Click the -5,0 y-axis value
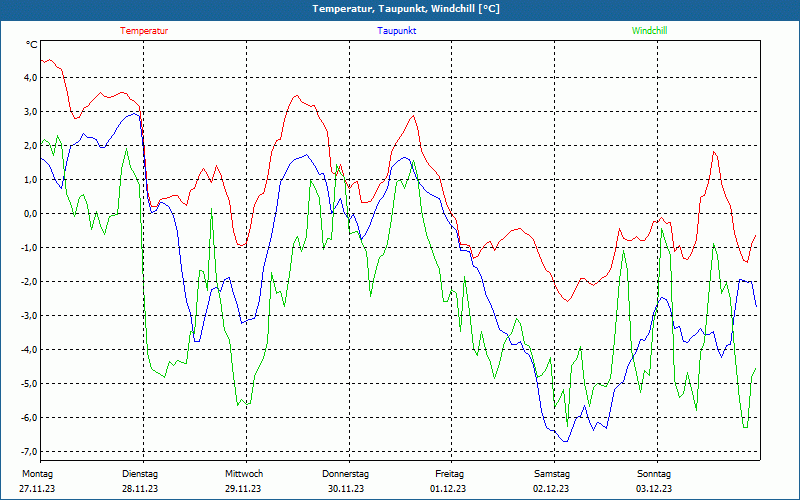Image resolution: width=800 pixels, height=500 pixels. [x=29, y=383]
